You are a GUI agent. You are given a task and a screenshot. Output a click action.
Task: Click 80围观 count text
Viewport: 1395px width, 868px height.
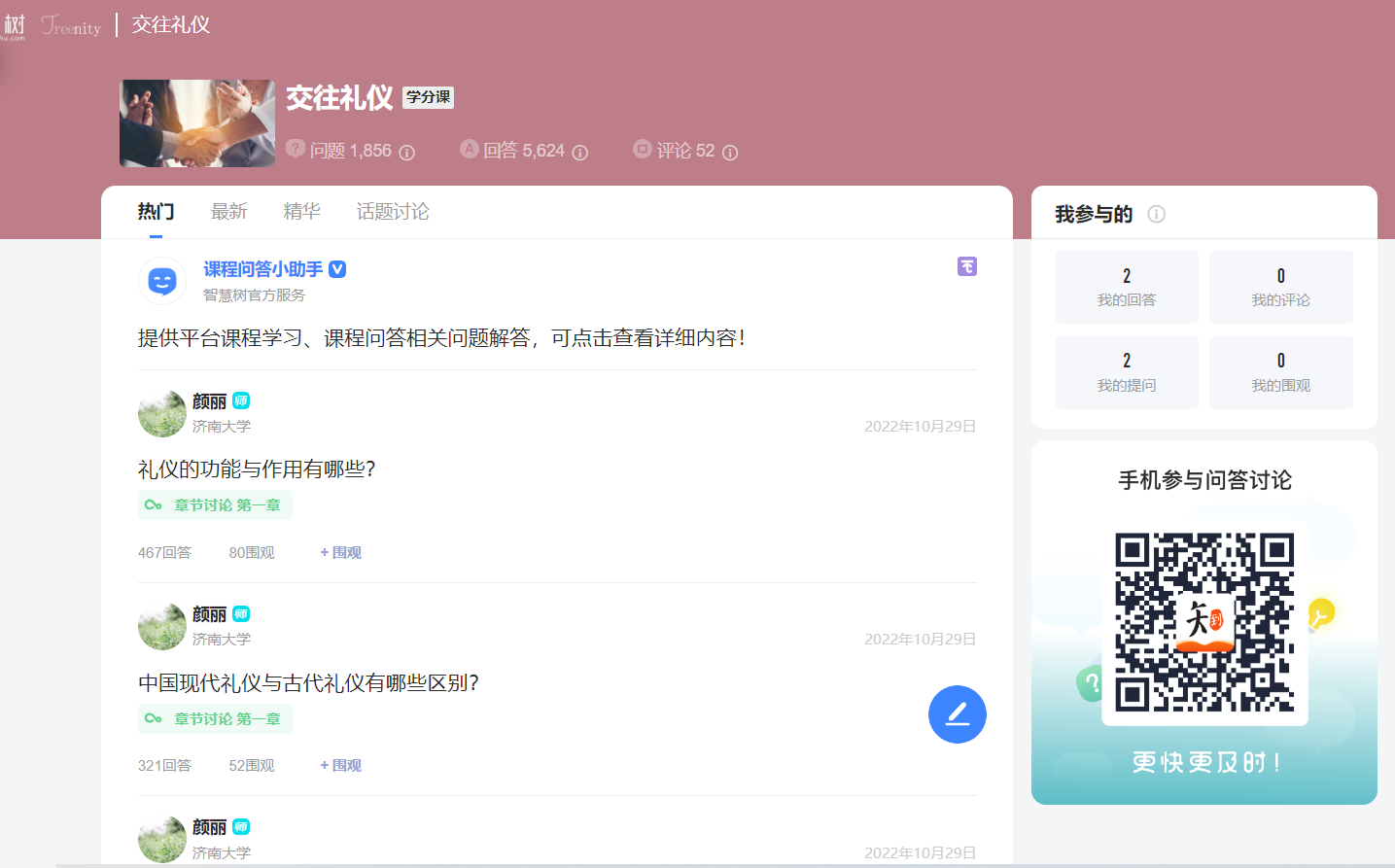point(252,552)
